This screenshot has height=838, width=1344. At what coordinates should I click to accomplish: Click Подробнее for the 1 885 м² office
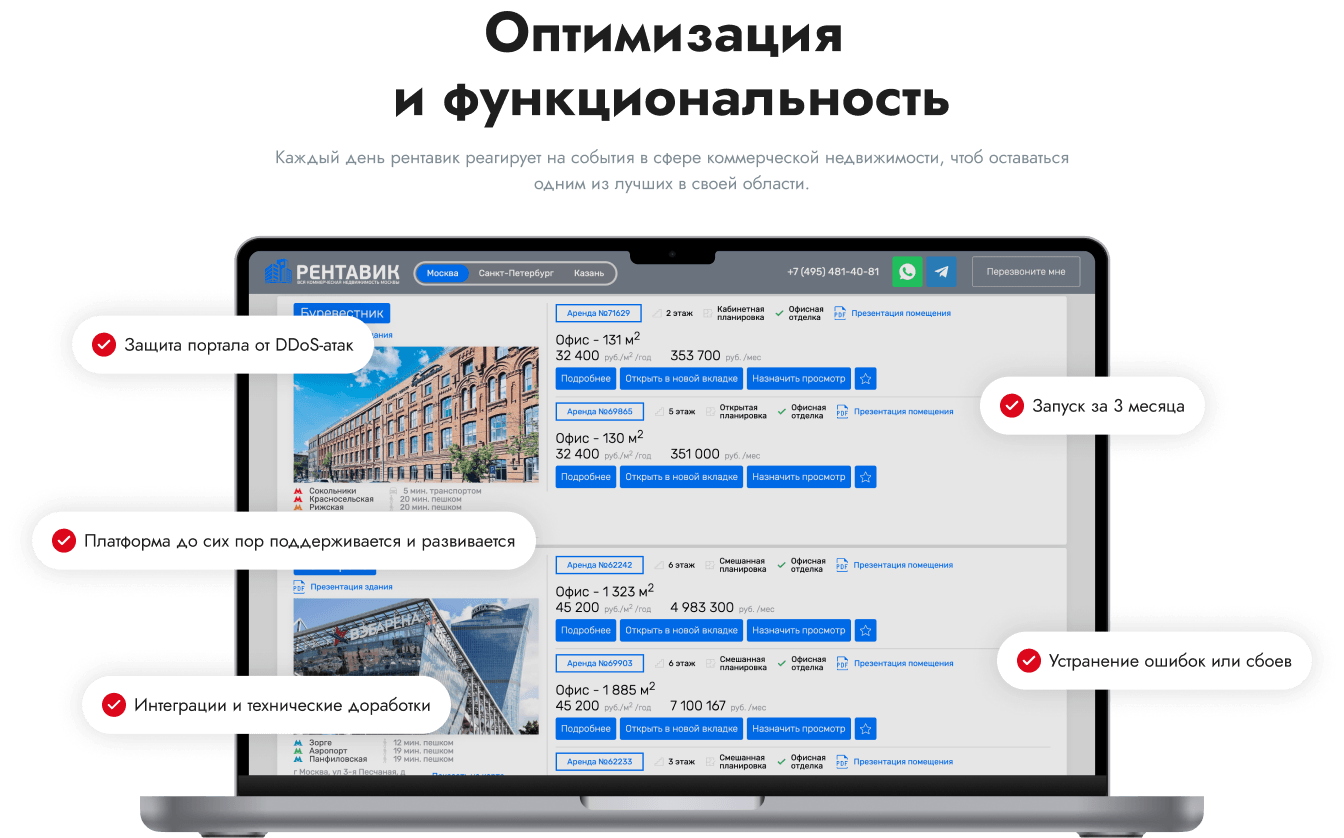click(586, 729)
